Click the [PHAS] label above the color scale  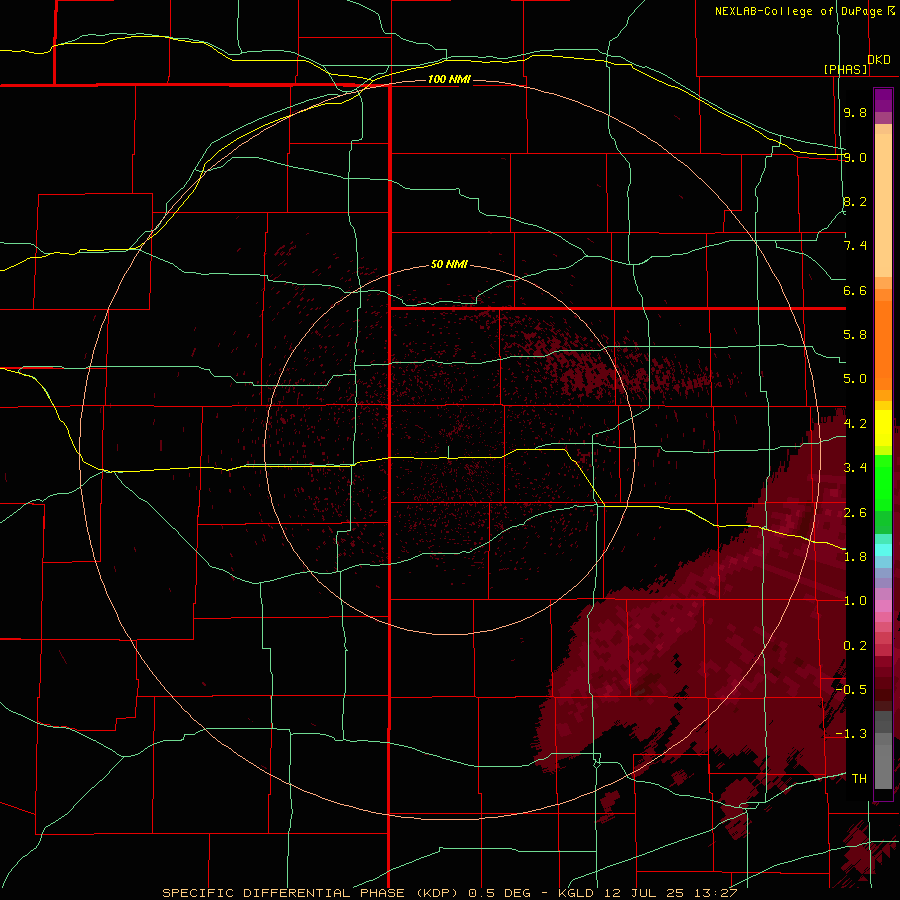pyautogui.click(x=845, y=69)
